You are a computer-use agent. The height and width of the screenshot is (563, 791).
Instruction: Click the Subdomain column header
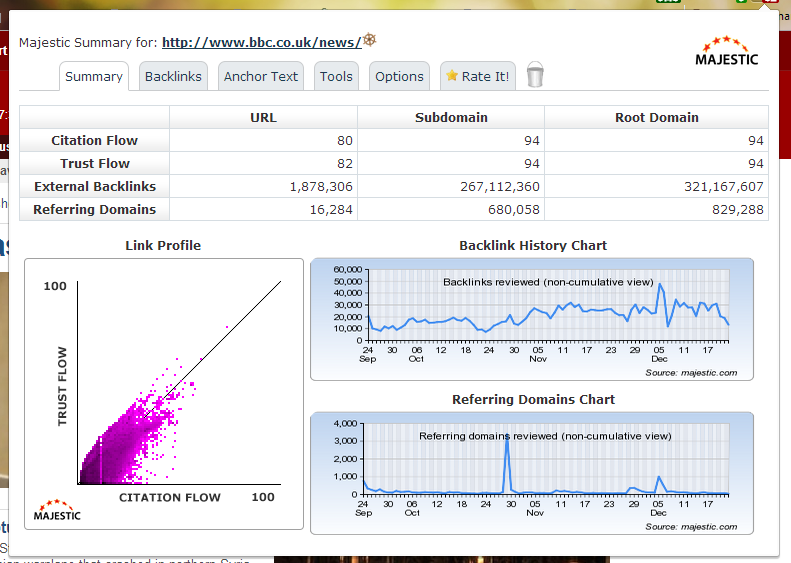click(451, 117)
